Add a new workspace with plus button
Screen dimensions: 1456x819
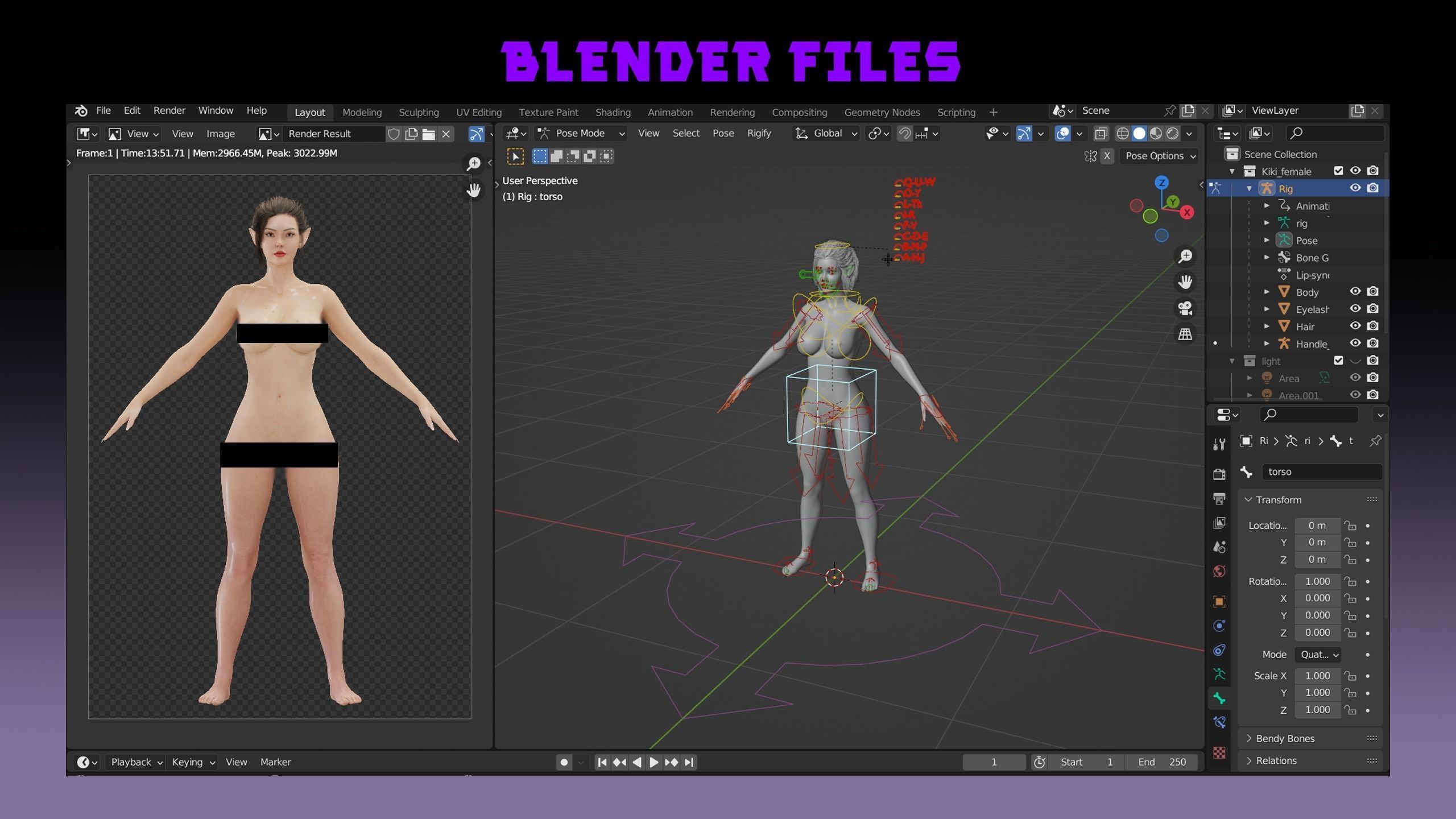[993, 113]
